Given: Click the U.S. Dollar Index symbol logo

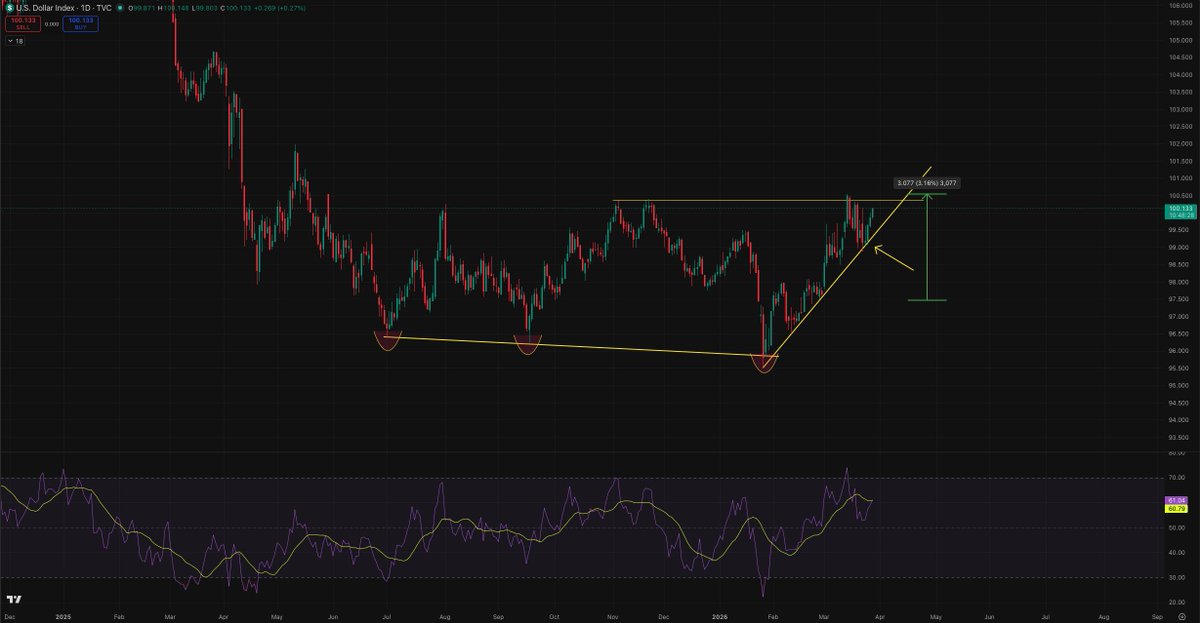Looking at the screenshot, I should coord(9,6).
